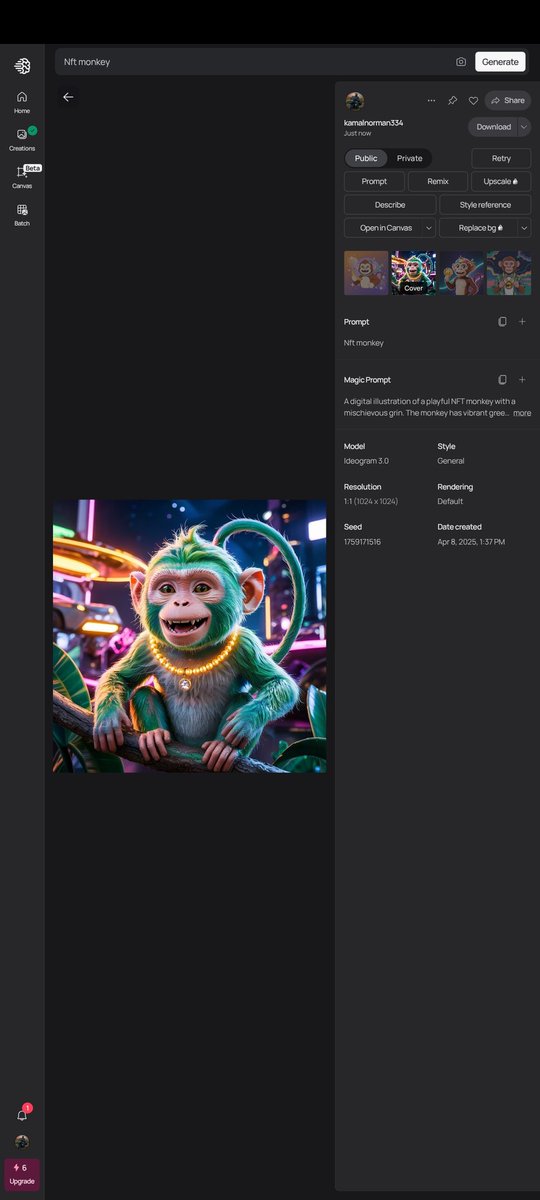Viewport: 540px width, 1200px height.
Task: Open the Canvas beta sidebar item
Action: click(x=22, y=177)
